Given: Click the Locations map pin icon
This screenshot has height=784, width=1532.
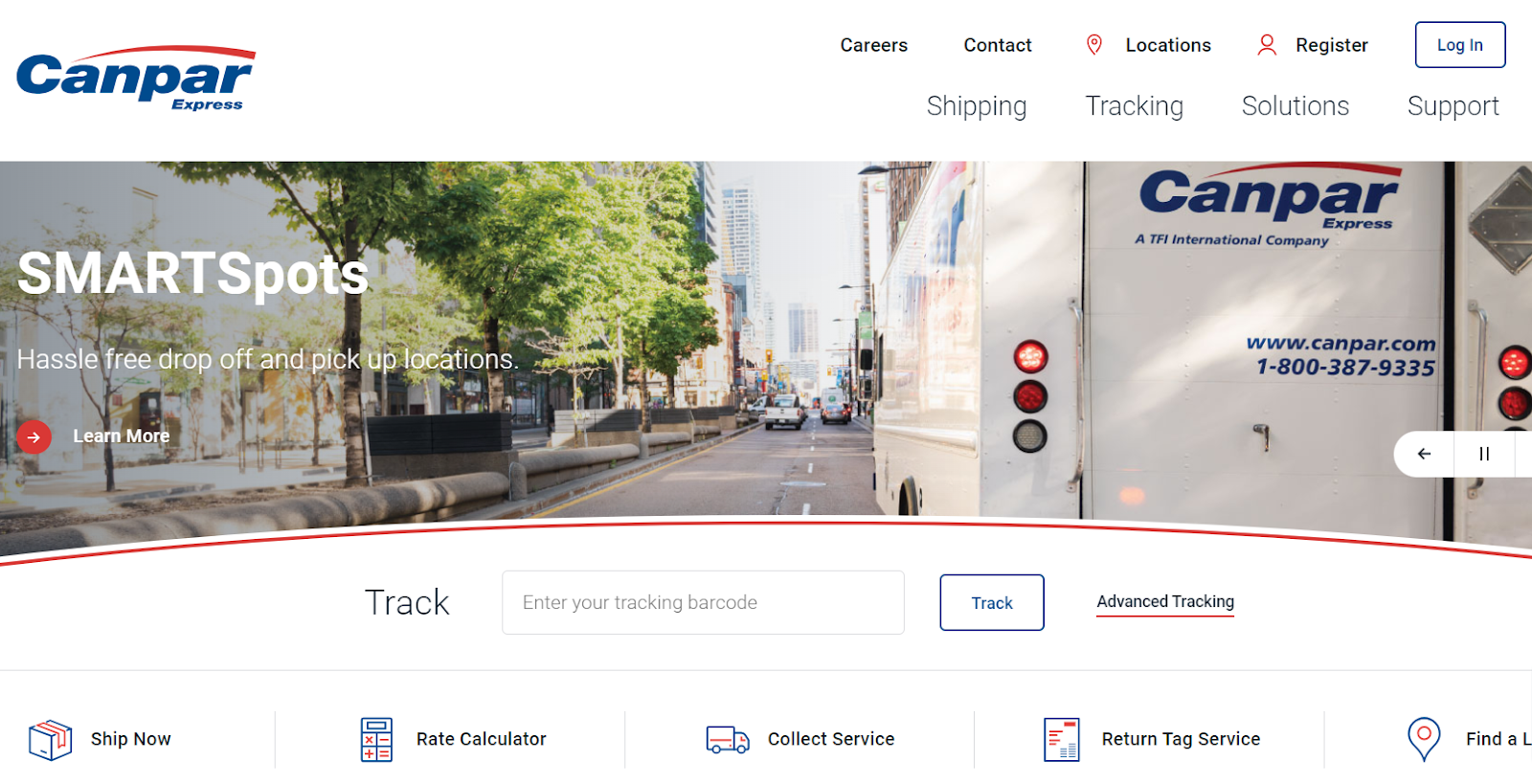Looking at the screenshot, I should coord(1094,45).
